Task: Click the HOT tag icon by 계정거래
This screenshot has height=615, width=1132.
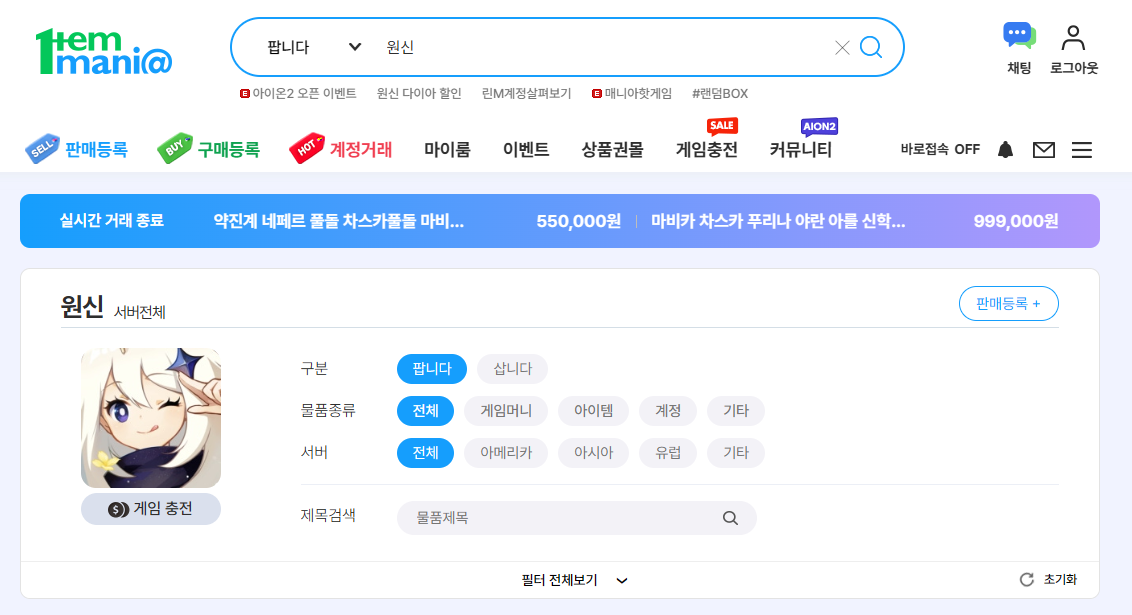Action: [307, 149]
